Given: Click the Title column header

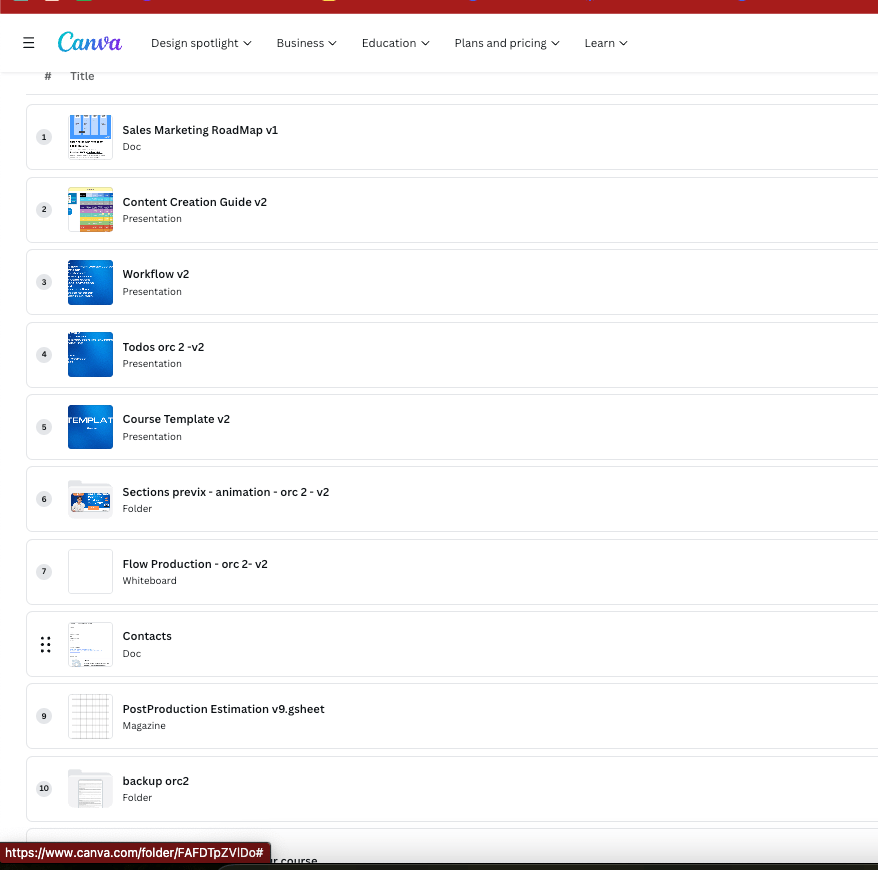Looking at the screenshot, I should pyautogui.click(x=82, y=76).
